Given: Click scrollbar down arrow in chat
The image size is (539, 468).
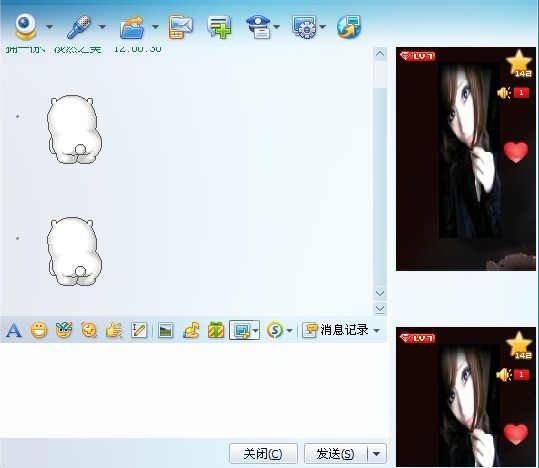Looking at the screenshot, I should 380,293.
